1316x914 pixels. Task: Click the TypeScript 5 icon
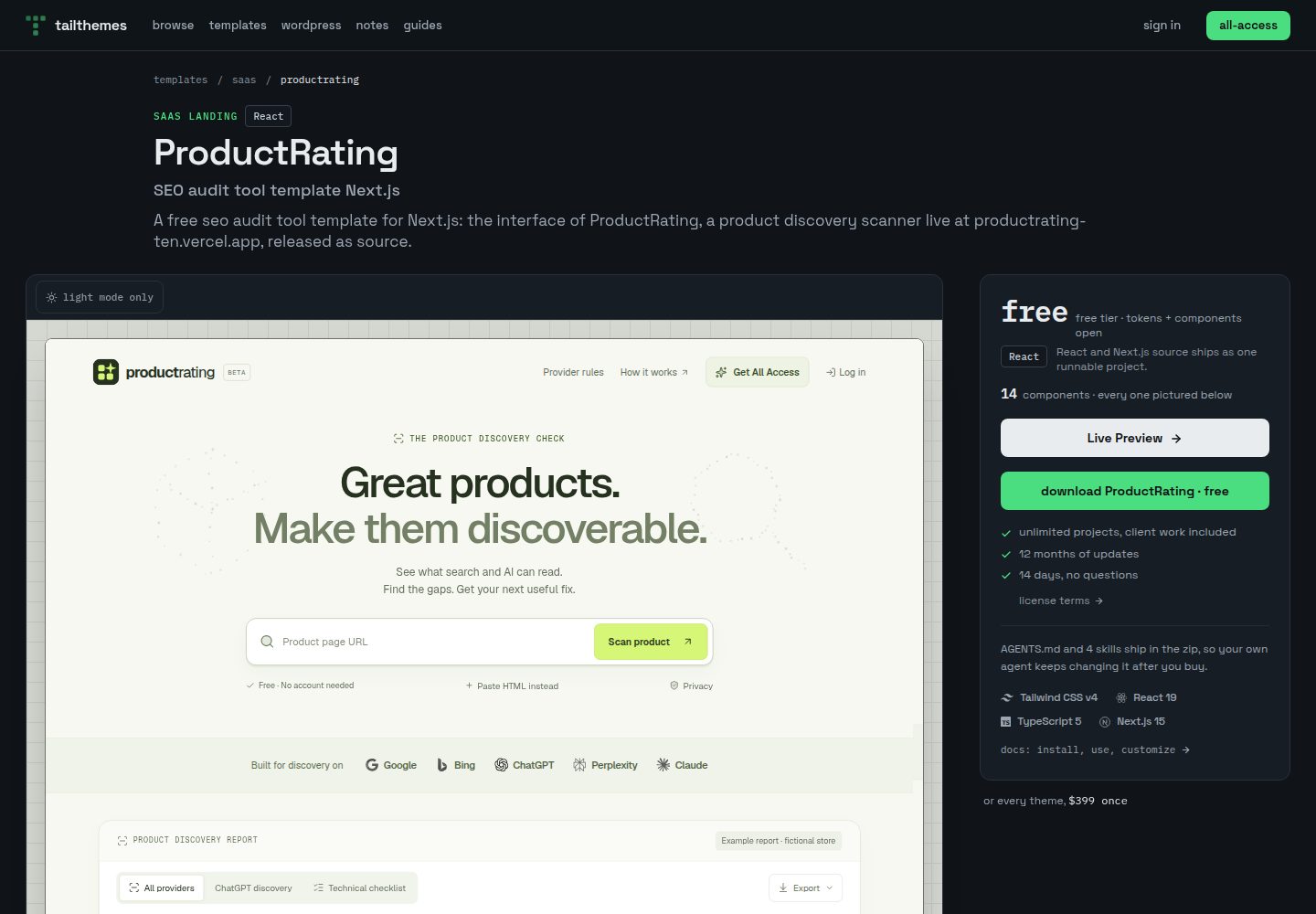(x=1006, y=721)
